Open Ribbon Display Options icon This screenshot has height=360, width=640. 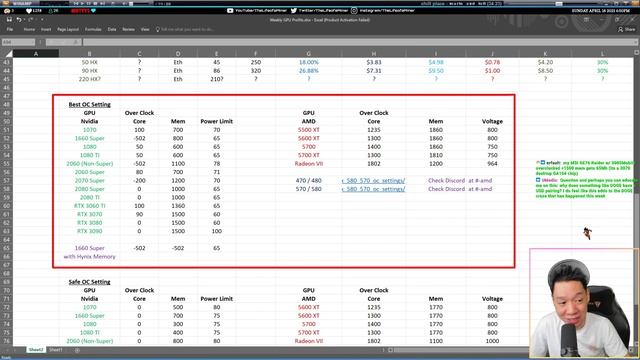tap(587, 20)
